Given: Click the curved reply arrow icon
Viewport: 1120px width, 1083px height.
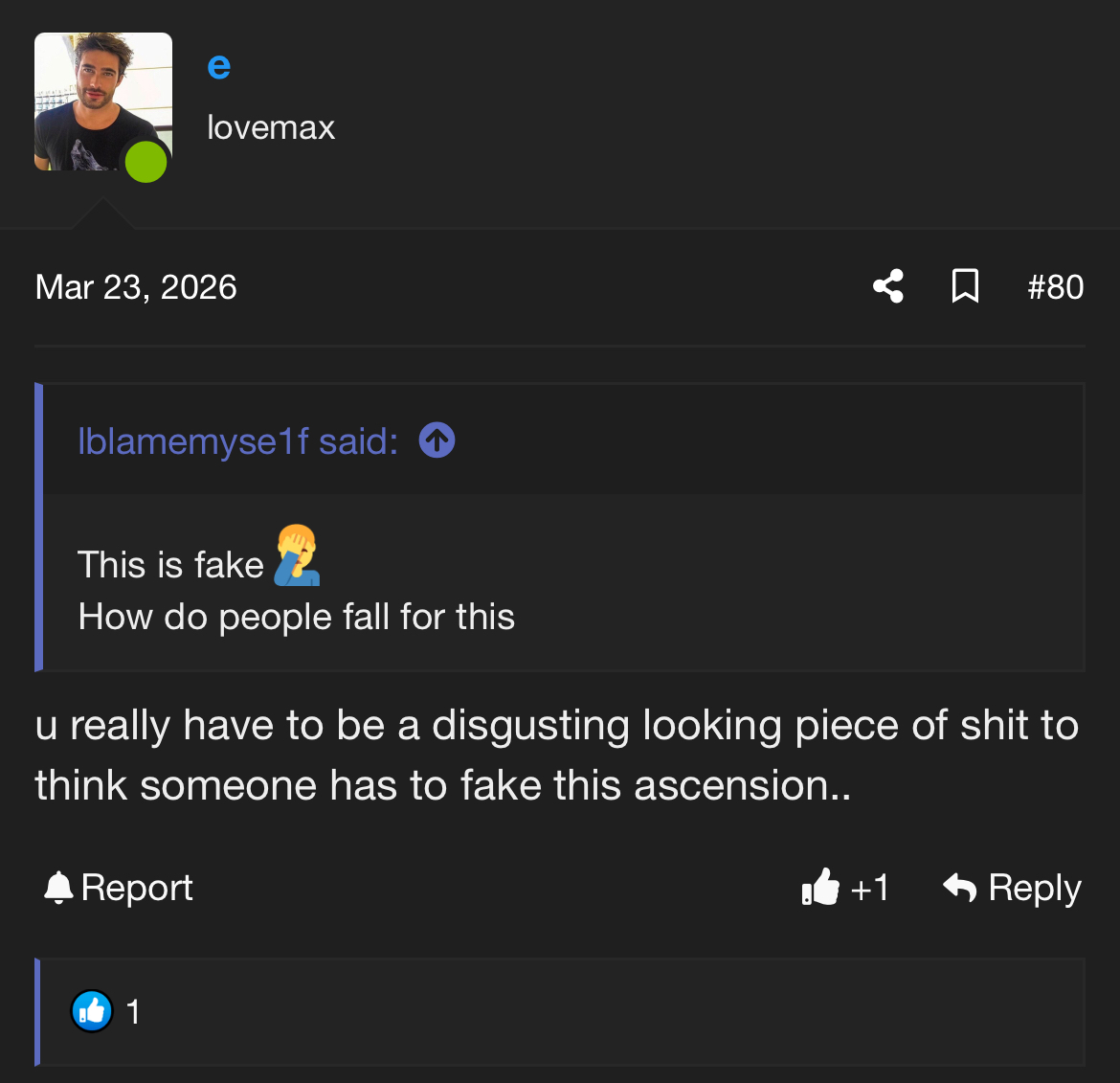Looking at the screenshot, I should 959,888.
